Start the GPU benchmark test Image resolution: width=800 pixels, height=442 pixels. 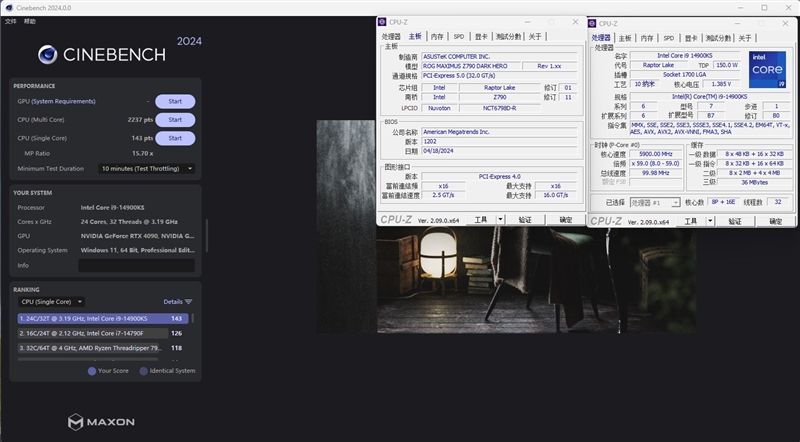coord(175,101)
